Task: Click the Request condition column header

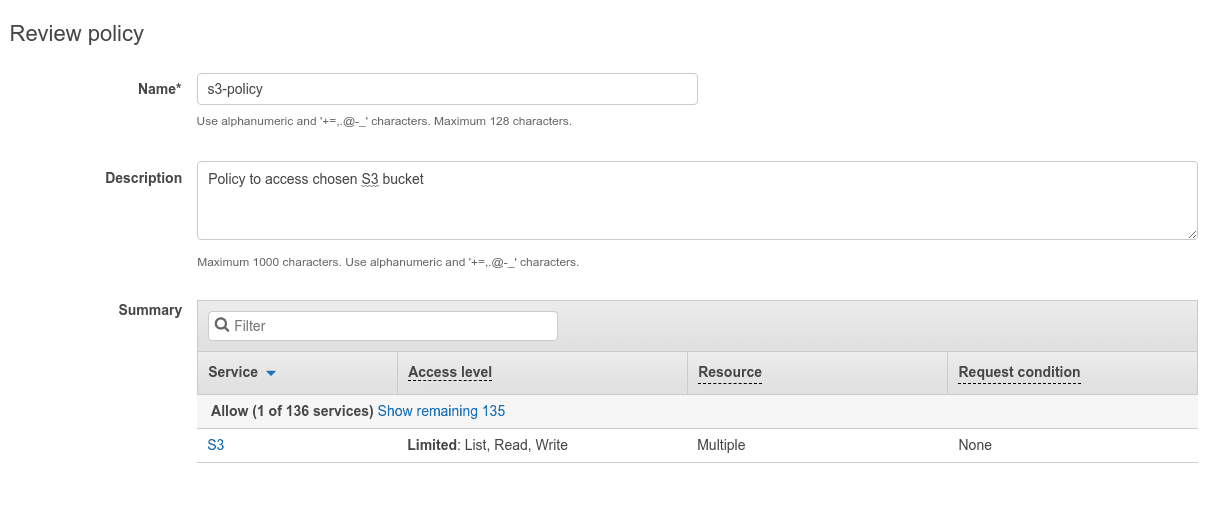Action: point(1019,372)
